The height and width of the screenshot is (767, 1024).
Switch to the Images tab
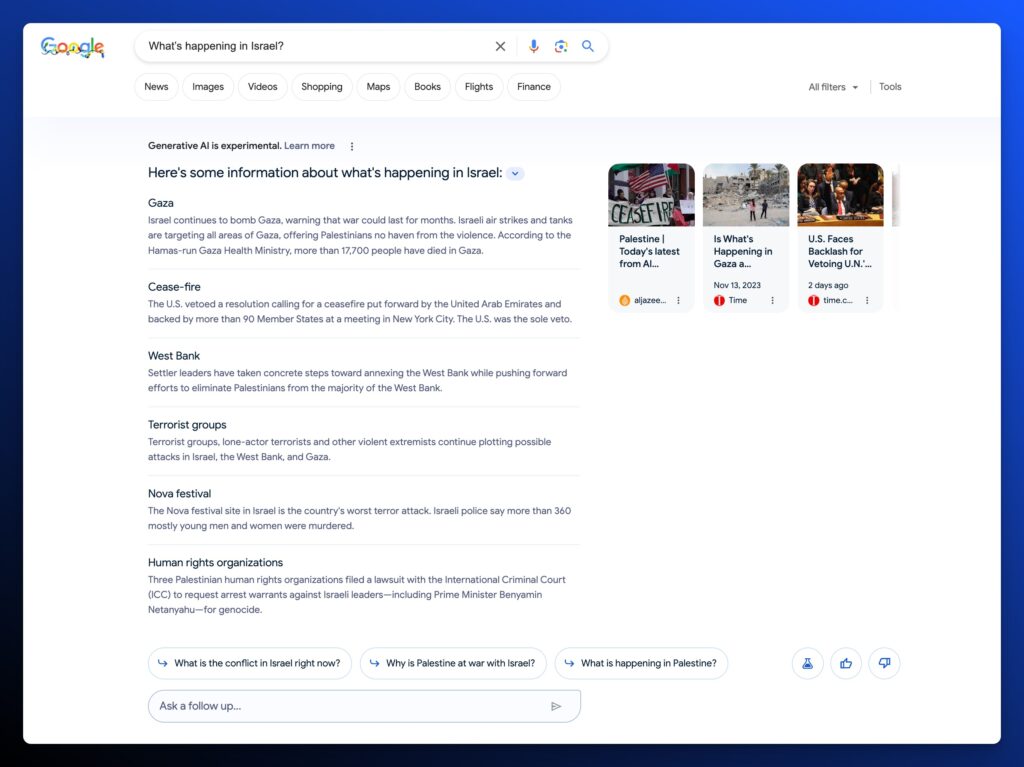click(x=208, y=87)
